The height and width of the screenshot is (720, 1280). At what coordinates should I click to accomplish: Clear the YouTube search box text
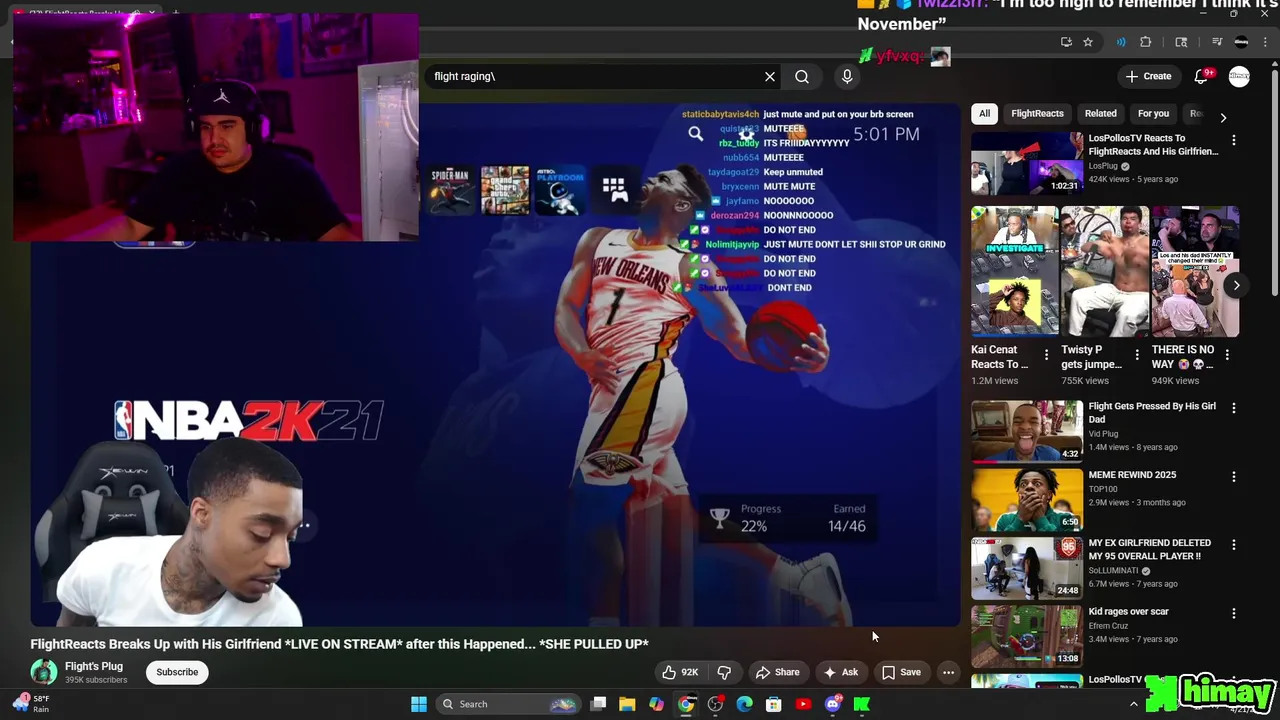(770, 77)
